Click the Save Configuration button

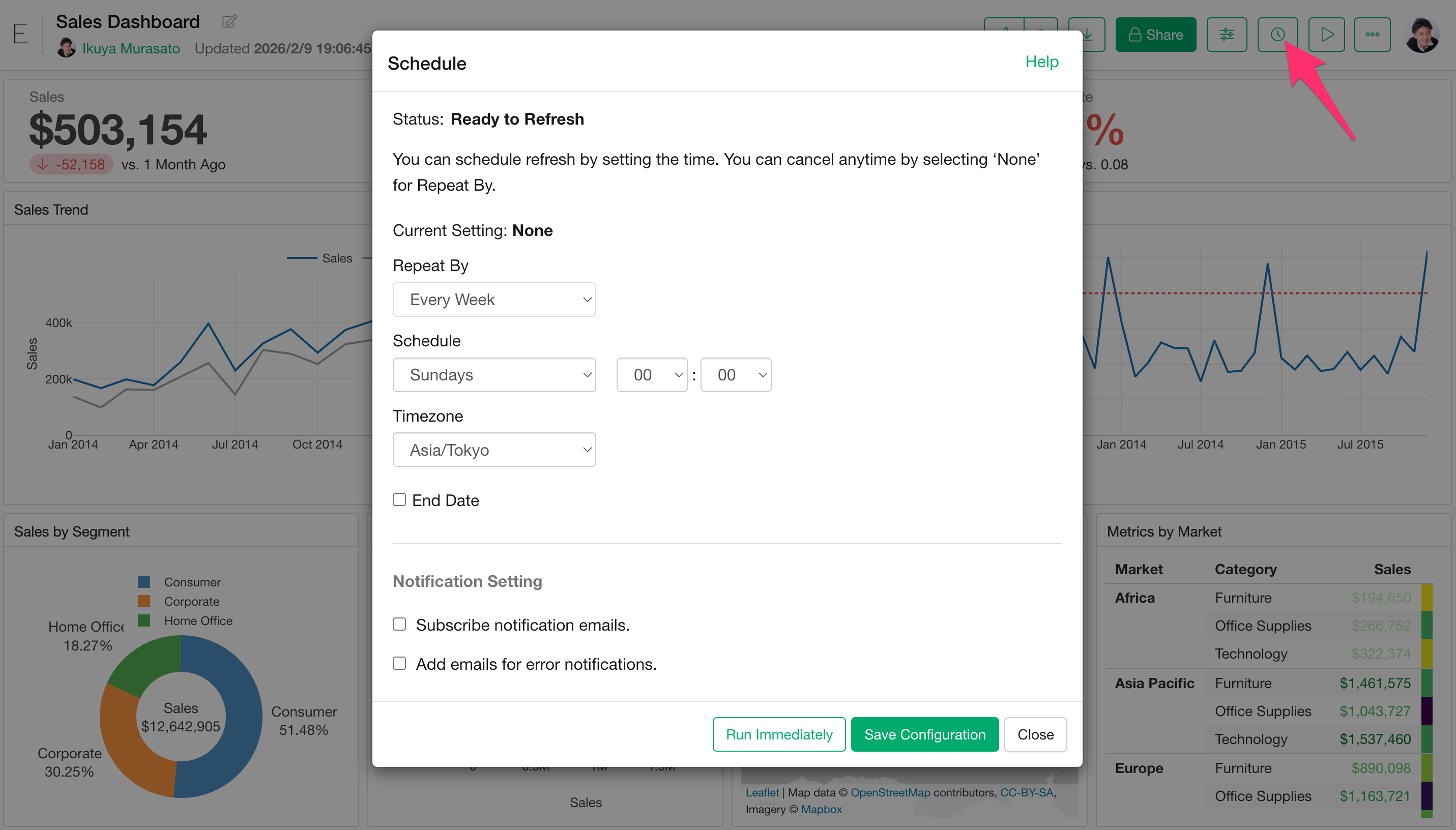(924, 734)
